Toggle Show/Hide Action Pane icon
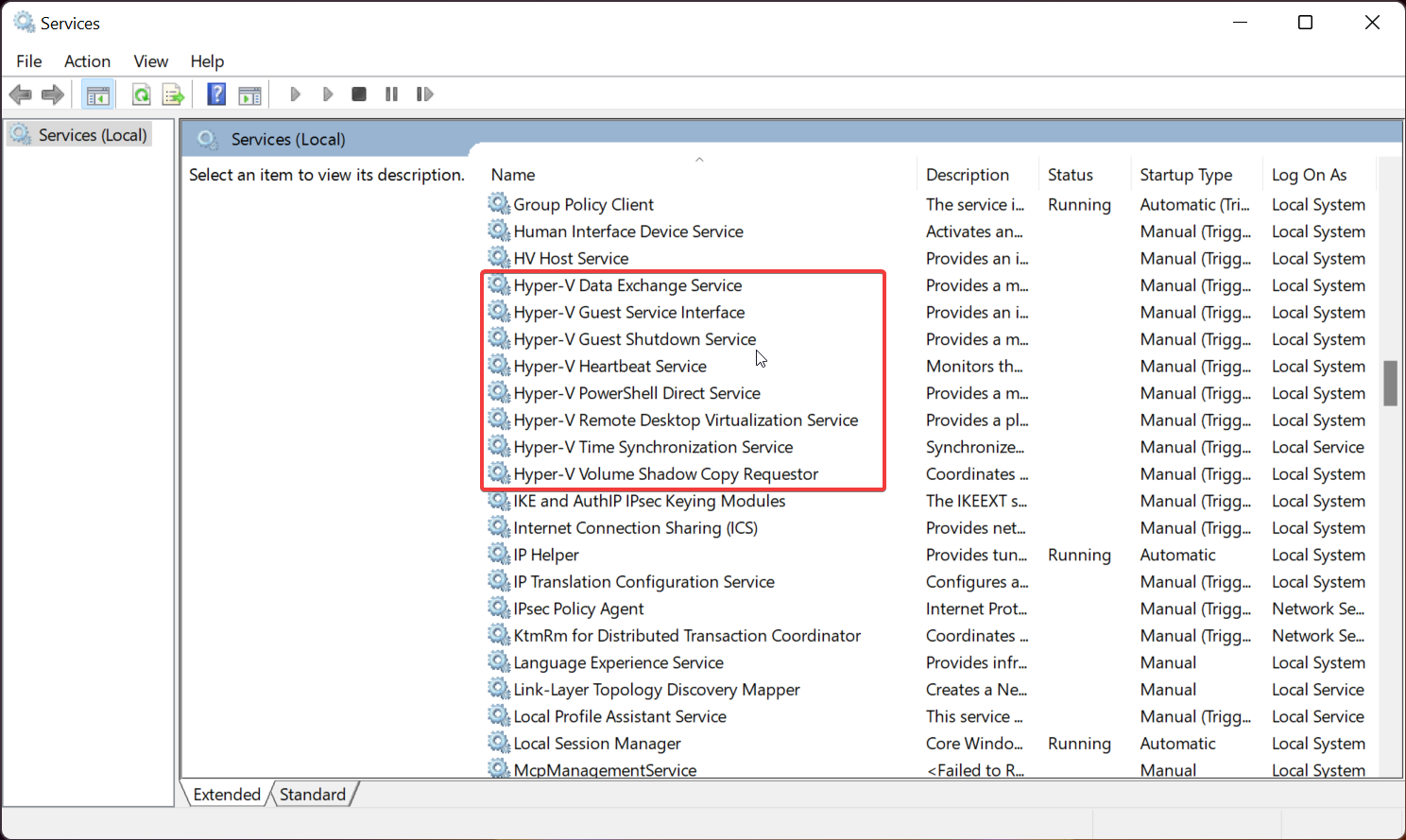 pyautogui.click(x=249, y=94)
